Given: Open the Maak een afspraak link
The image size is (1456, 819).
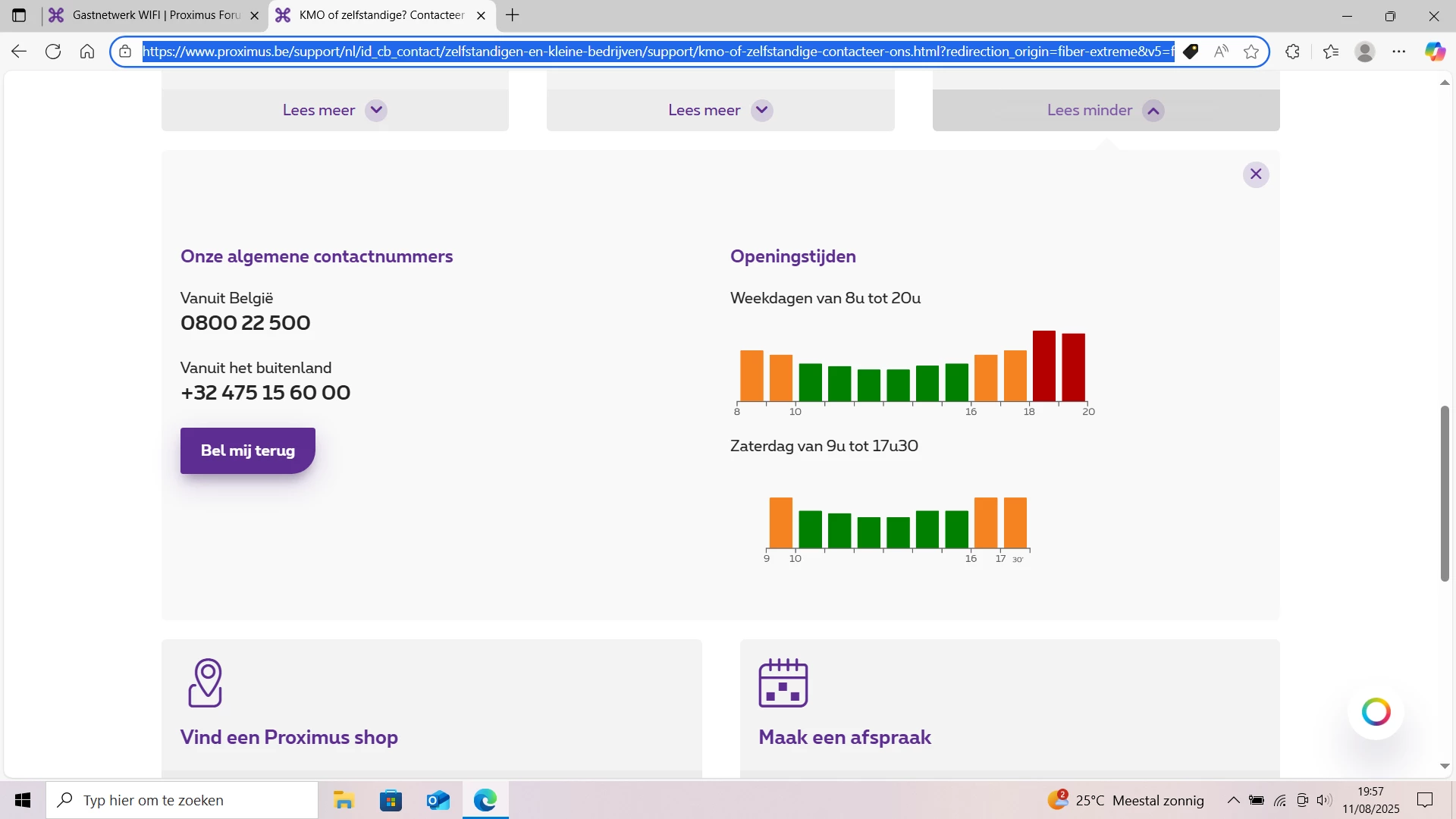Looking at the screenshot, I should pyautogui.click(x=845, y=737).
